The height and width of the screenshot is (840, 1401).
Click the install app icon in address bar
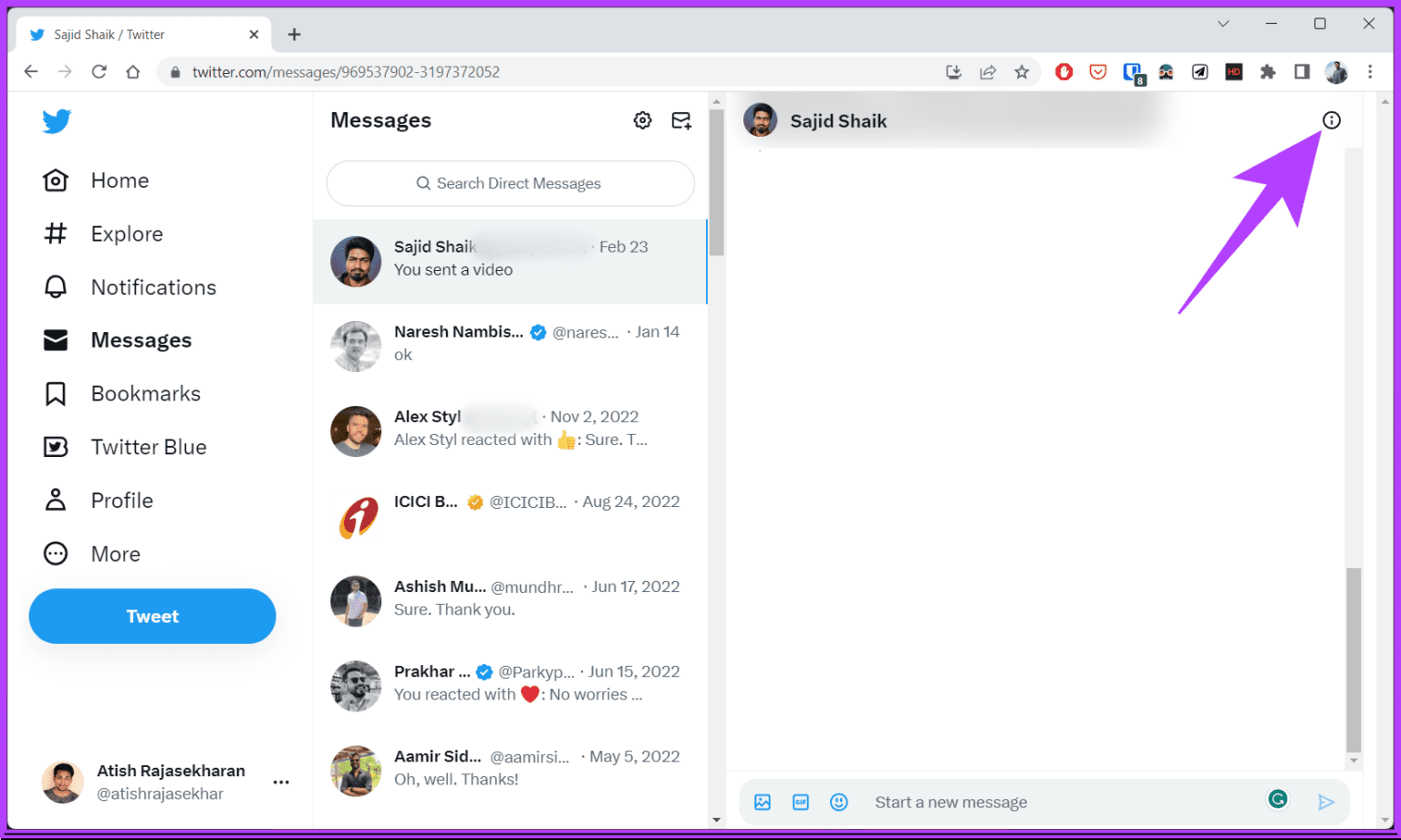(x=953, y=72)
